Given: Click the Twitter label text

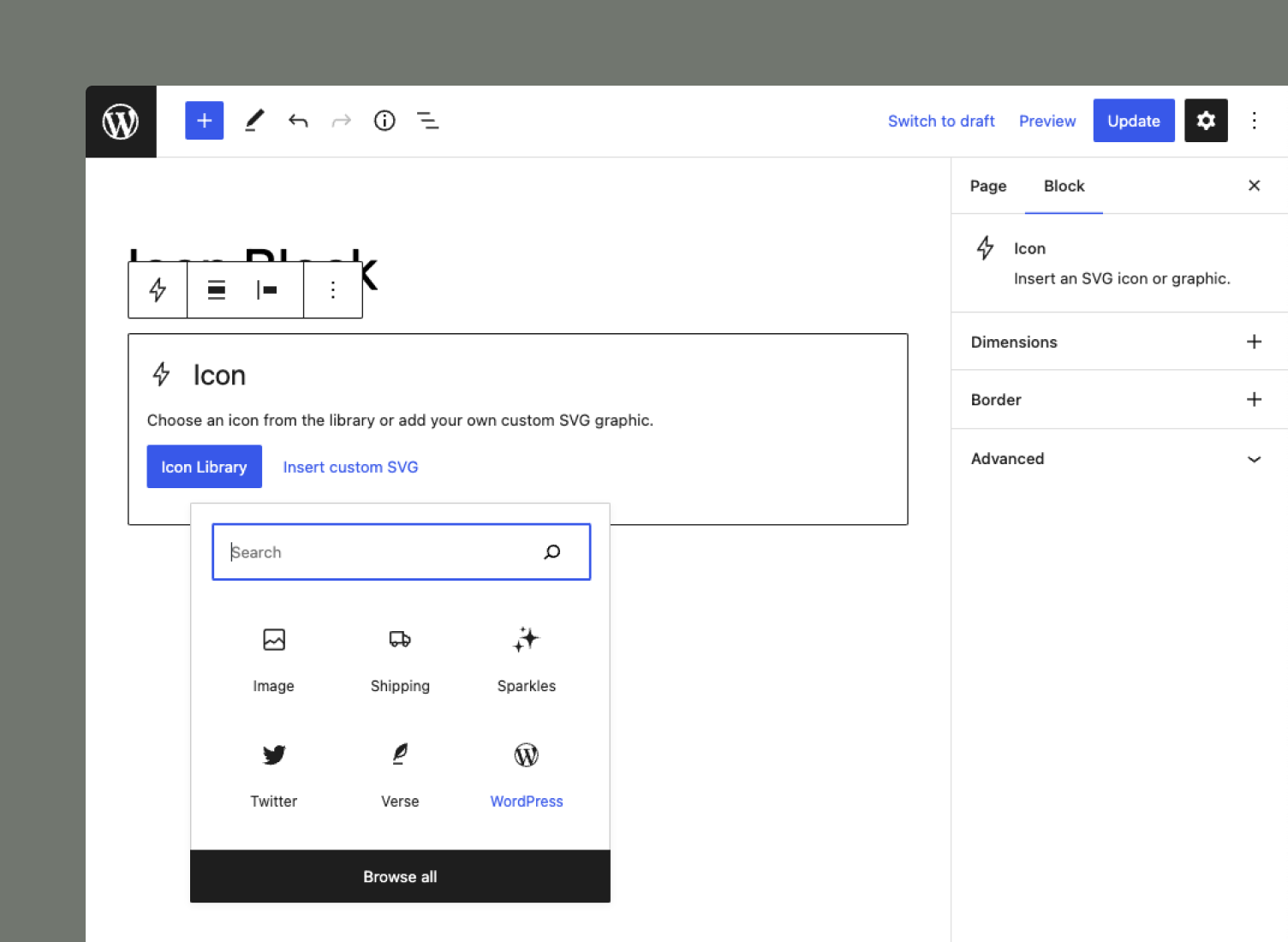Looking at the screenshot, I should 274,802.
